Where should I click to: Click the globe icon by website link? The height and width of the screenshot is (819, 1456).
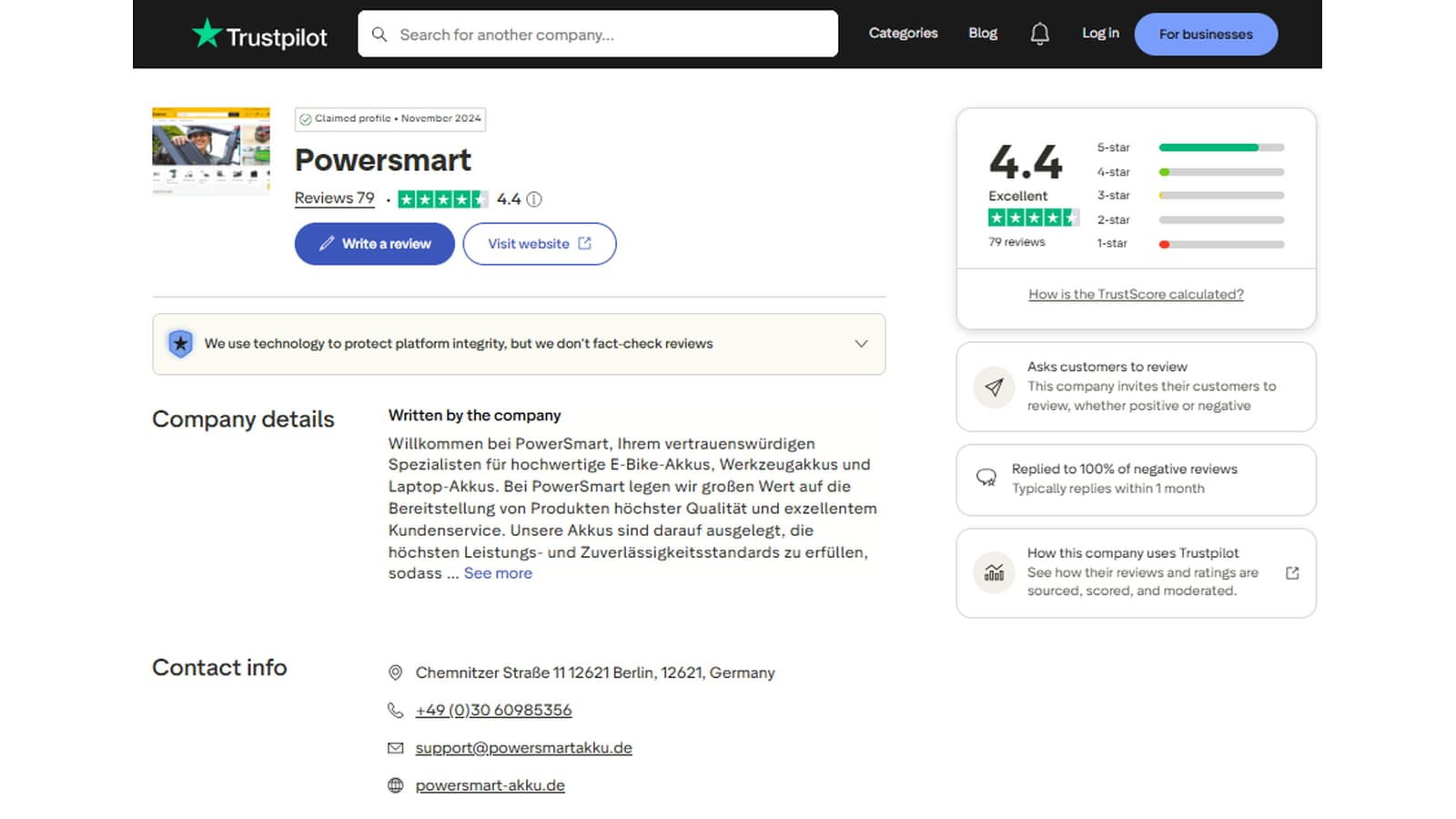pyautogui.click(x=395, y=785)
